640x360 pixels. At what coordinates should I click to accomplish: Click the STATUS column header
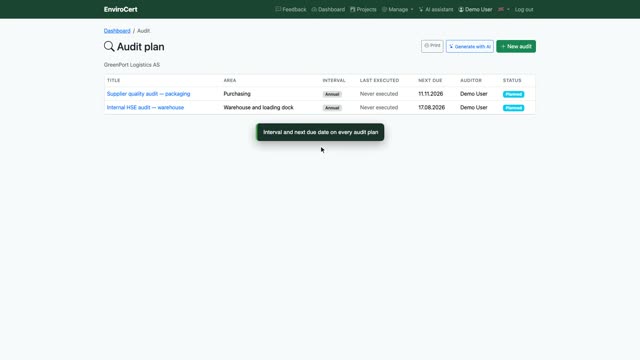click(512, 80)
